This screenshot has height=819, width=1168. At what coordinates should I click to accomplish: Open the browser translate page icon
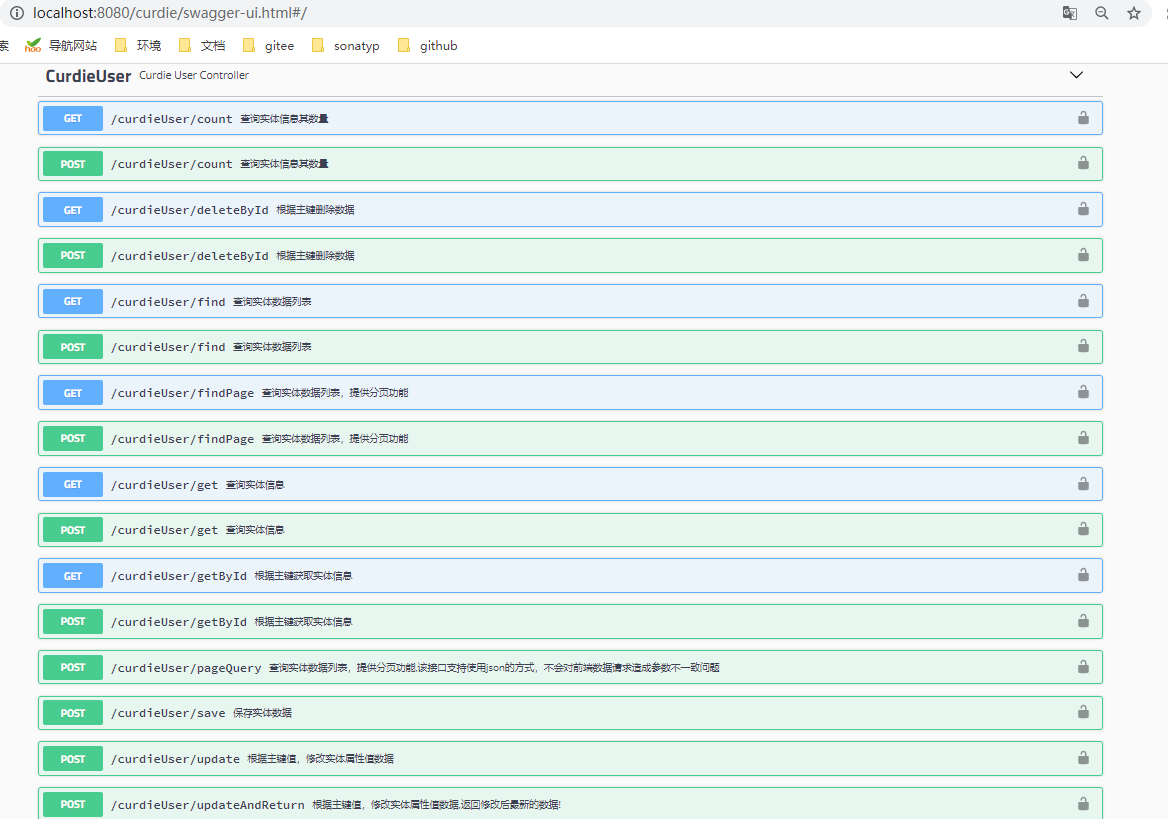(1070, 13)
